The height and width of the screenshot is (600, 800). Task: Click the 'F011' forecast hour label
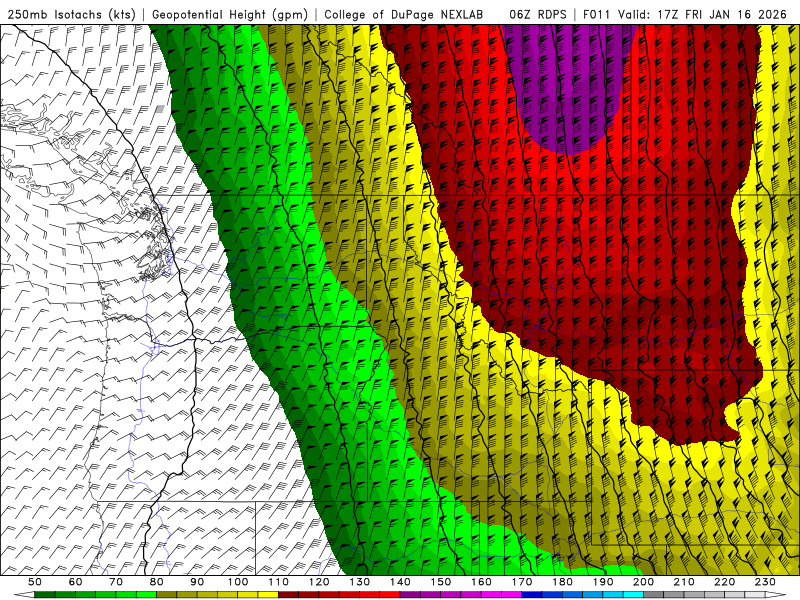596,14
